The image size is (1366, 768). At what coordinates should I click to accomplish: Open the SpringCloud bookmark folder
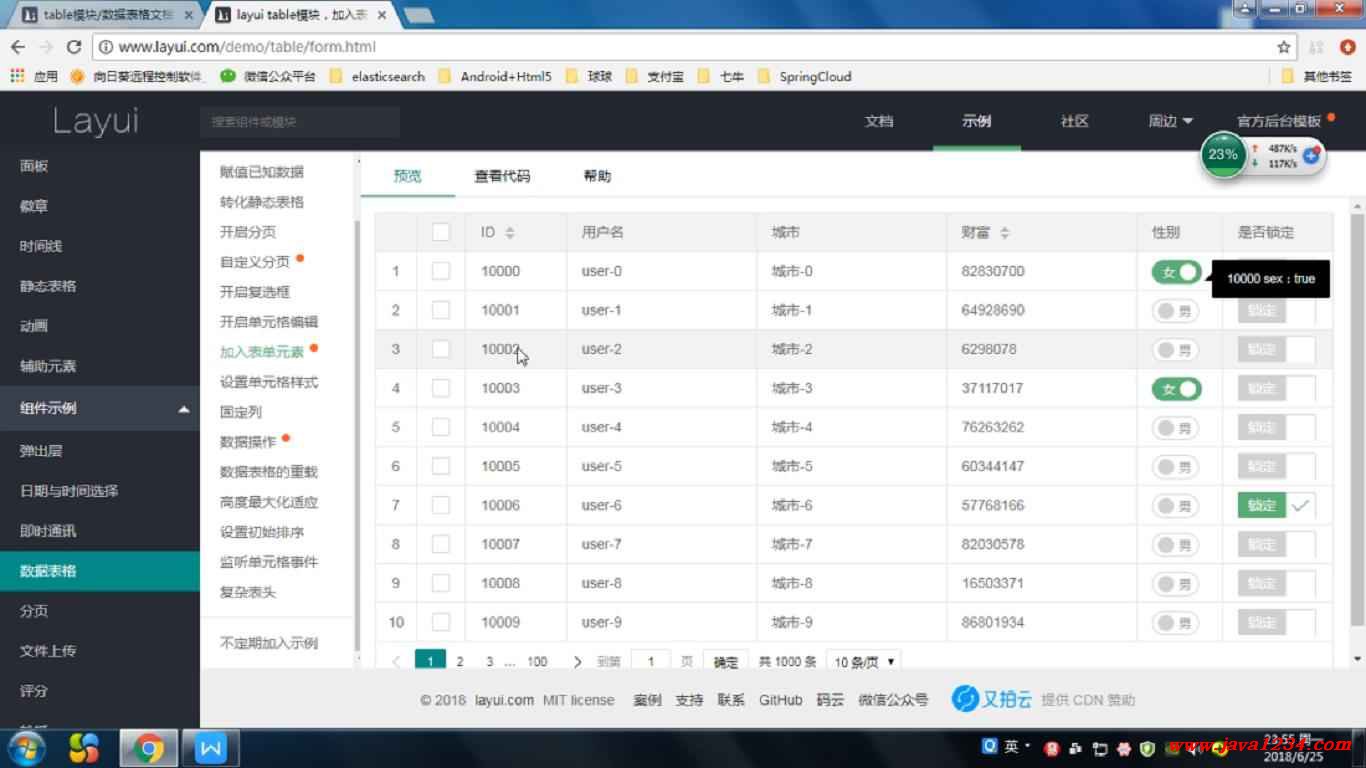pos(805,76)
